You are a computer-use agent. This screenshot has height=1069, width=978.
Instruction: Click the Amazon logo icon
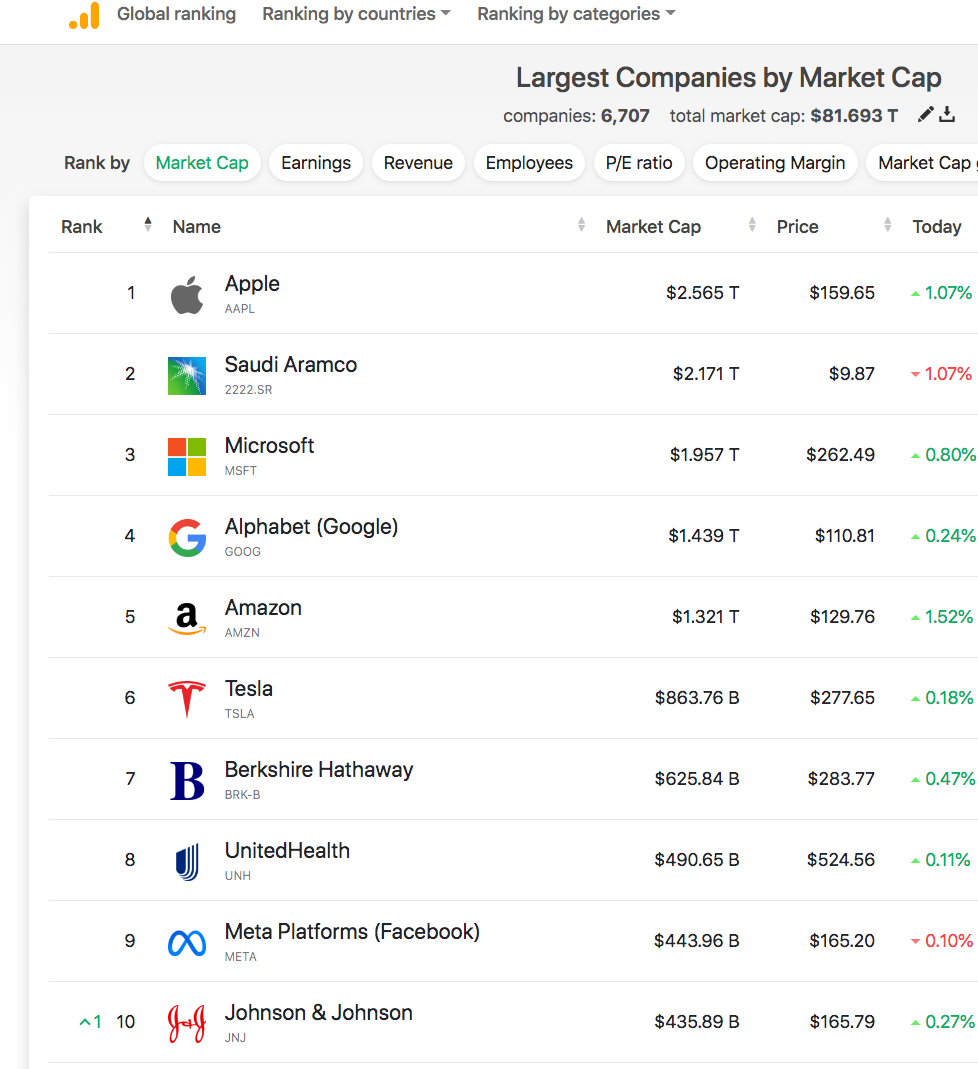point(187,618)
